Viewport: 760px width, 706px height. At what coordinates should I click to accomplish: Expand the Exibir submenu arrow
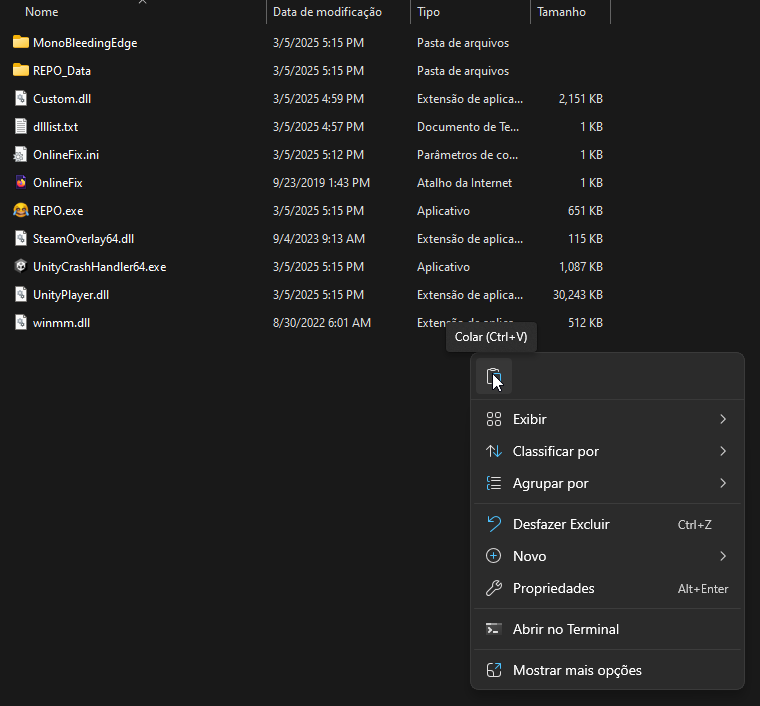(722, 419)
